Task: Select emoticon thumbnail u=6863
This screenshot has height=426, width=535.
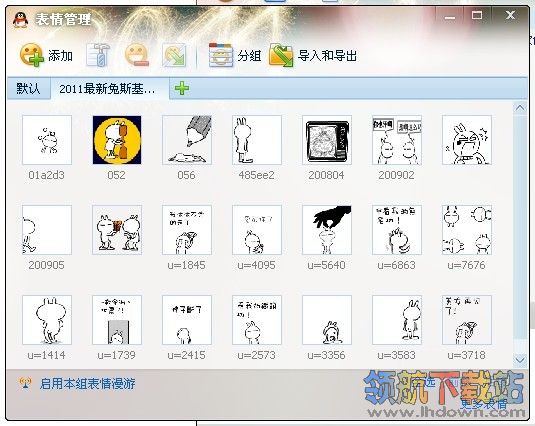Action: (397, 230)
